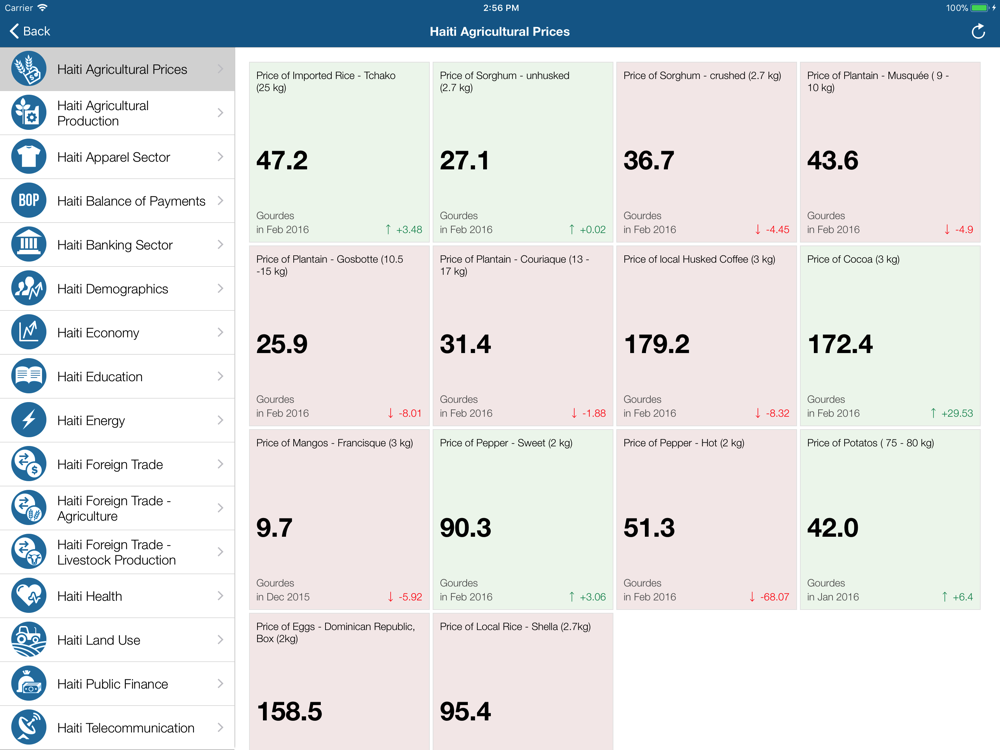The width and height of the screenshot is (1000, 750).
Task: Open chevron next to Haiti Demographics
Action: tap(220, 289)
